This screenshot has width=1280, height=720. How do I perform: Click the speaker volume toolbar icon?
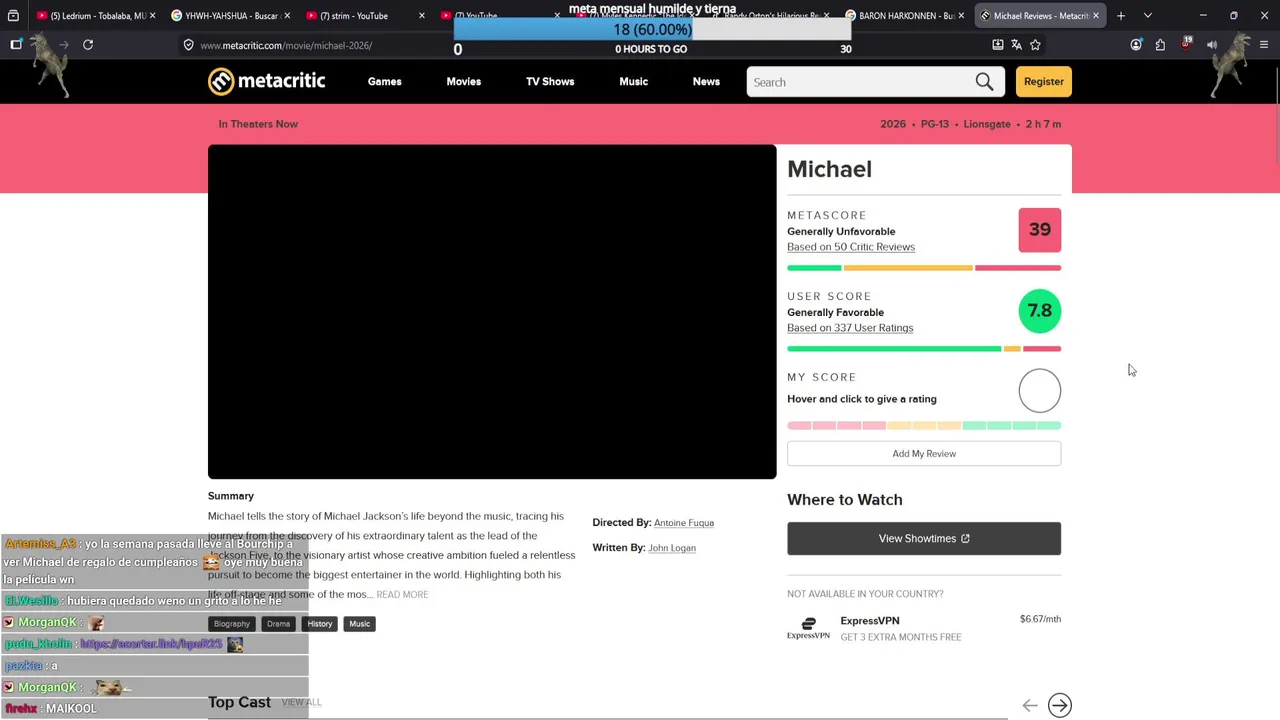click(1212, 45)
